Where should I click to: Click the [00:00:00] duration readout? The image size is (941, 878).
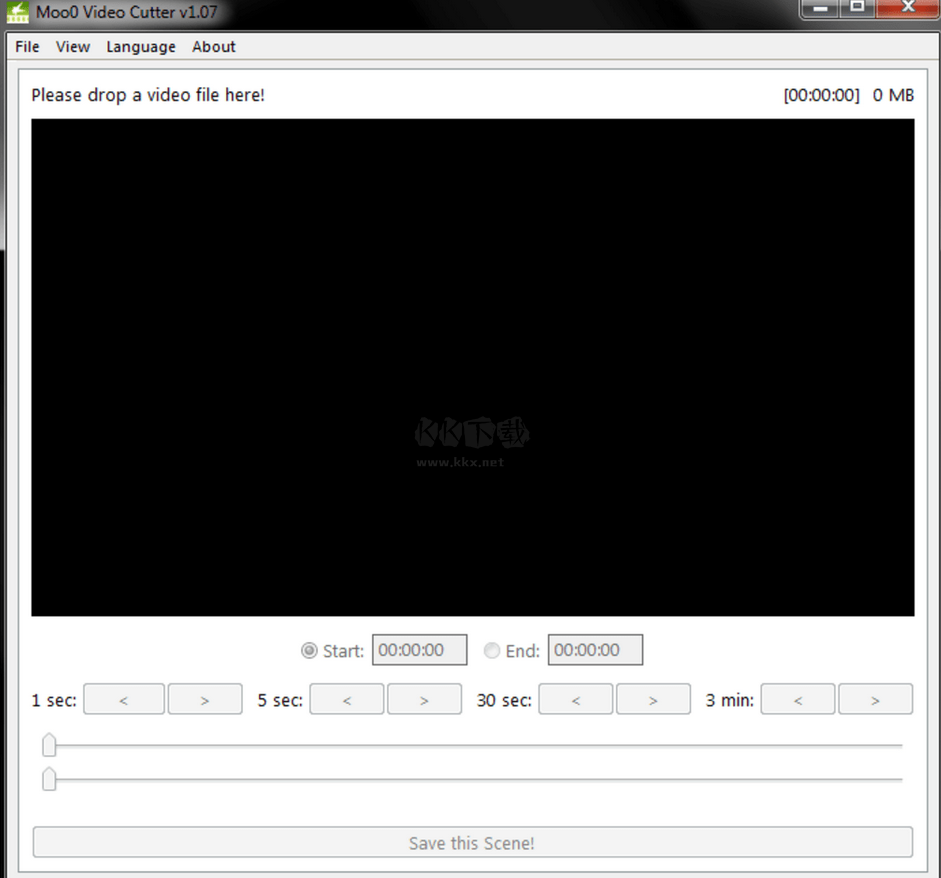pyautogui.click(x=821, y=95)
